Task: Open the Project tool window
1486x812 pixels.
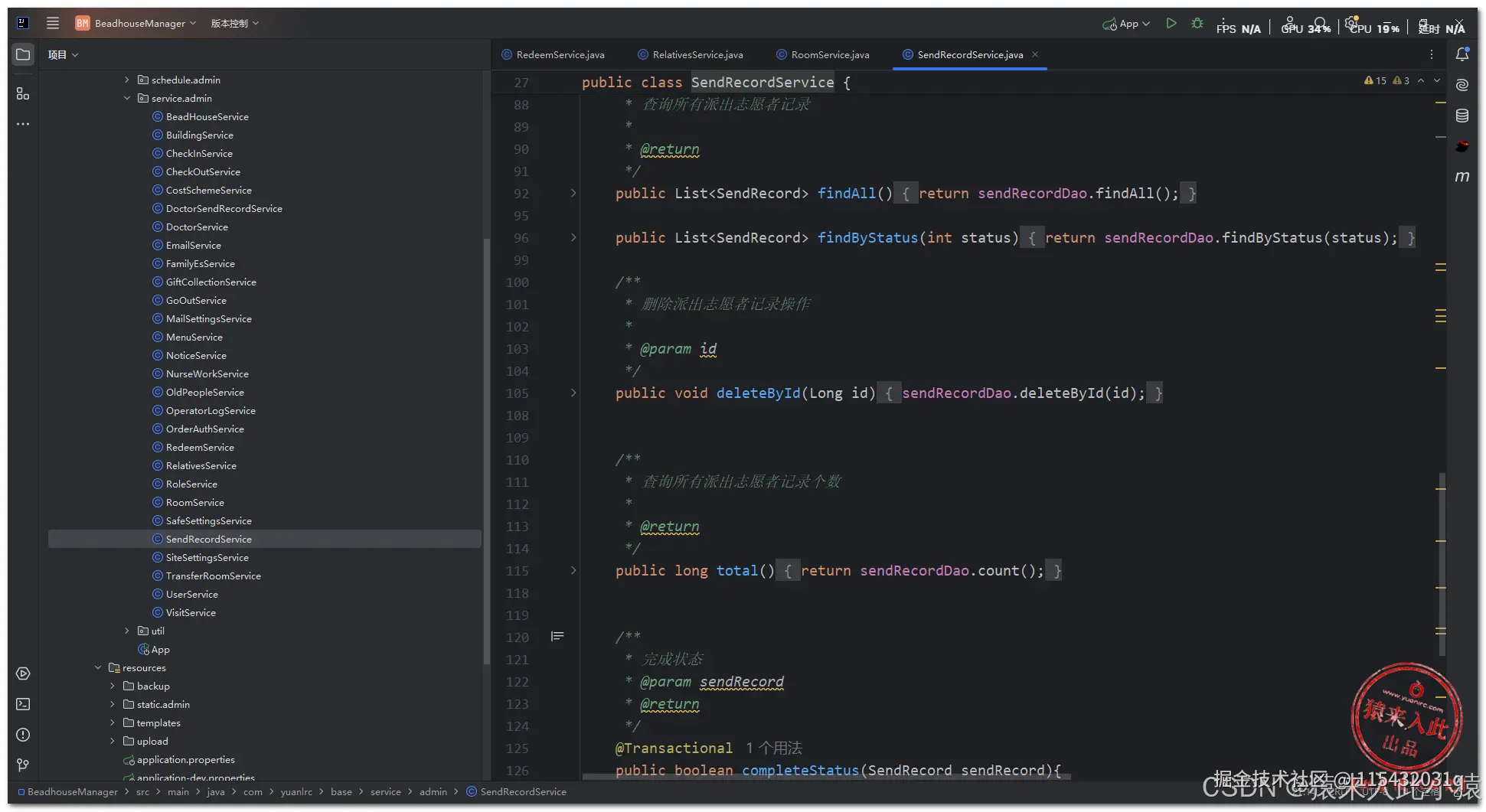Action: (23, 54)
